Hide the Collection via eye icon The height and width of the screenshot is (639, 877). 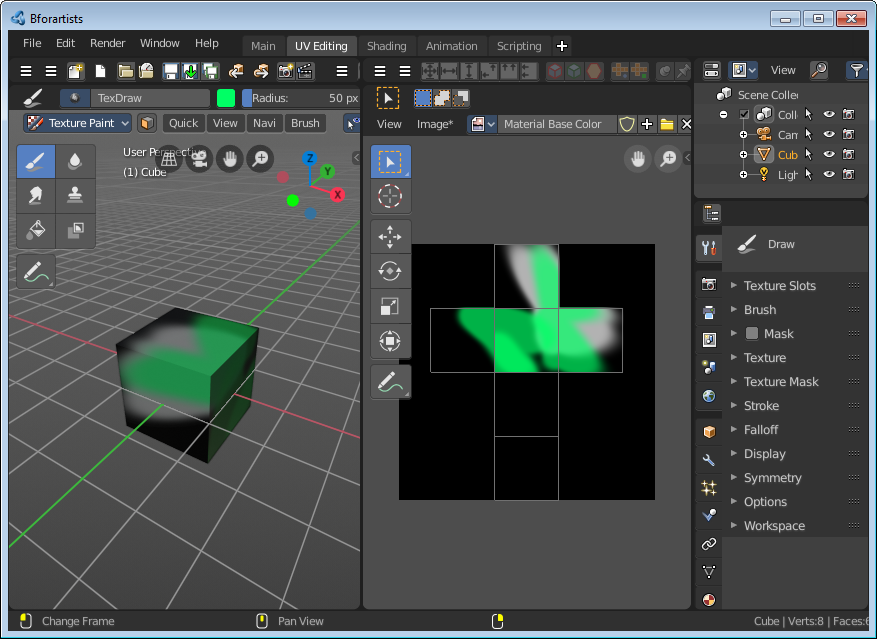pos(829,114)
